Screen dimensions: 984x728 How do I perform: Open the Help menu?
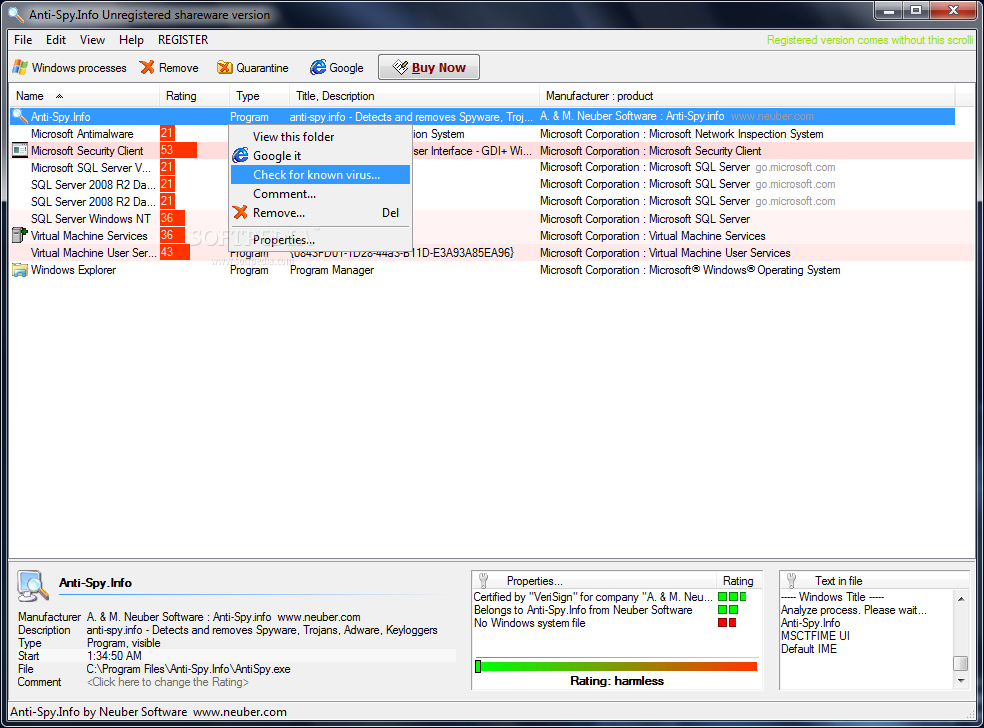coord(131,40)
